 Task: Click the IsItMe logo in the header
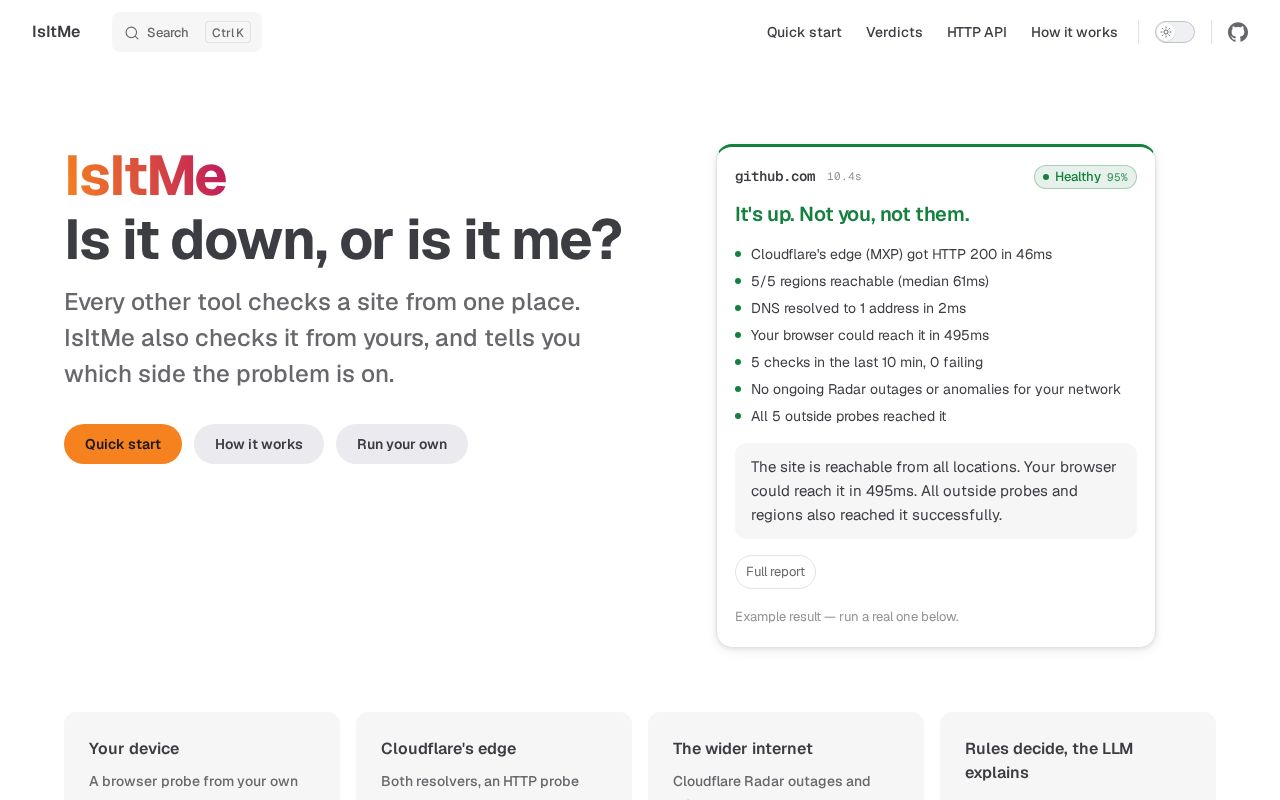tap(56, 32)
